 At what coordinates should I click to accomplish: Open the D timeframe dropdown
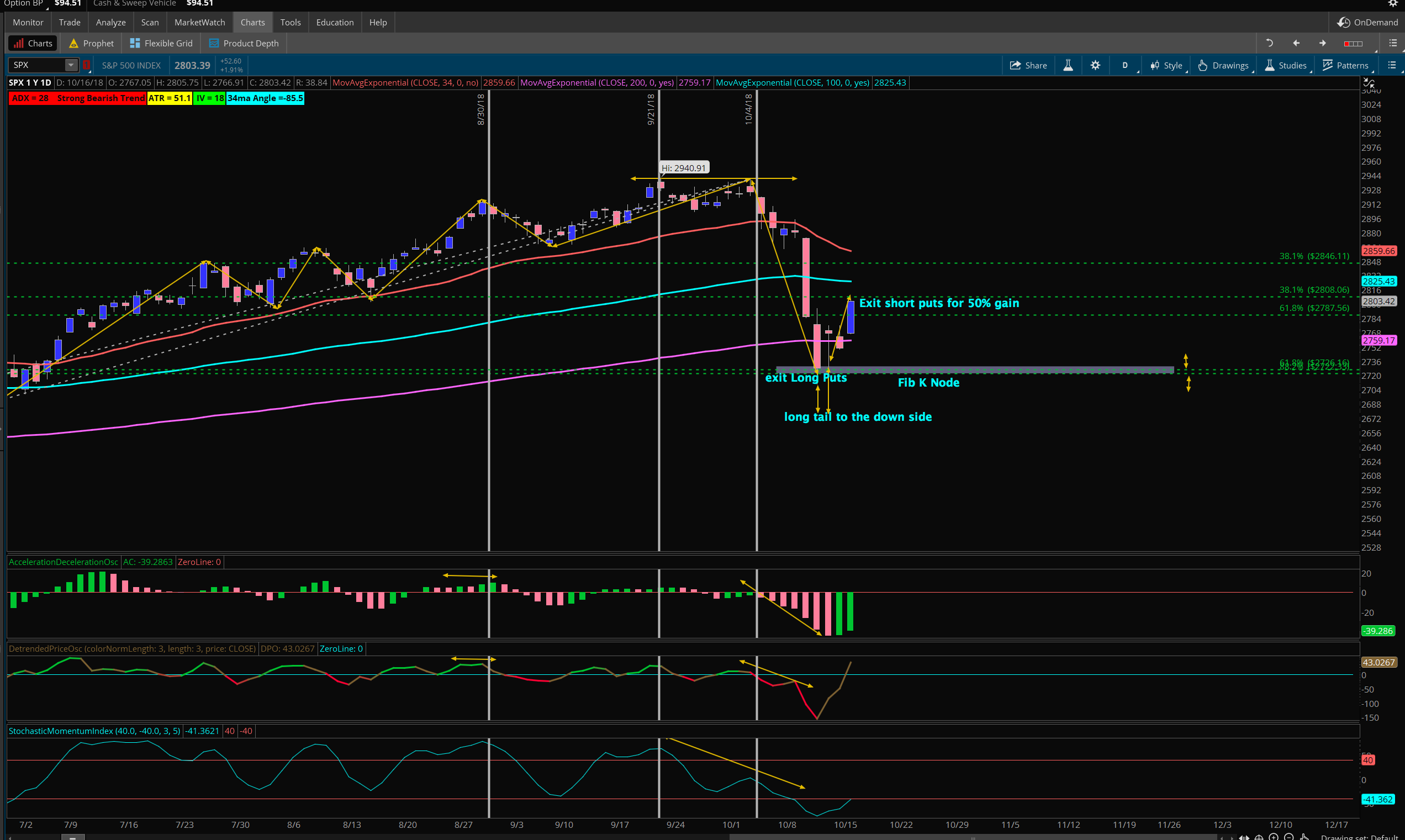pos(1126,65)
